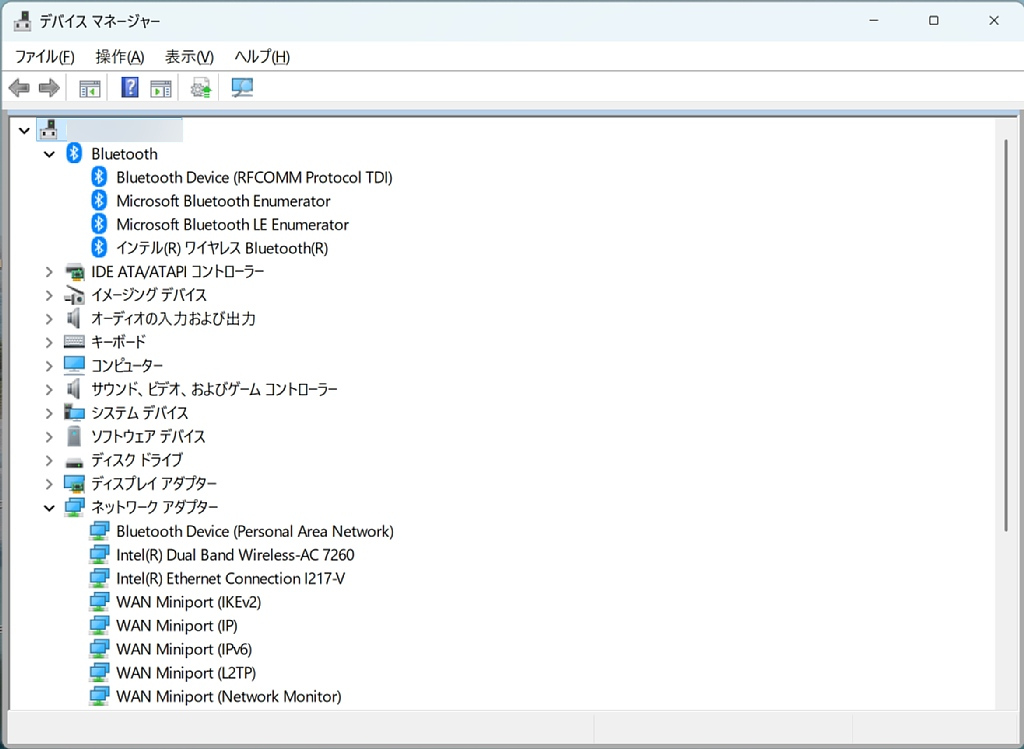
Task: Click the コンピューター monitor icon
Action: pos(74,365)
